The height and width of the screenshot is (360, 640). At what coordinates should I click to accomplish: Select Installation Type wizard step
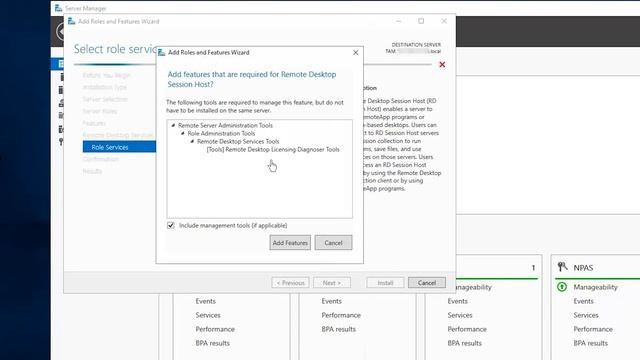tap(104, 87)
